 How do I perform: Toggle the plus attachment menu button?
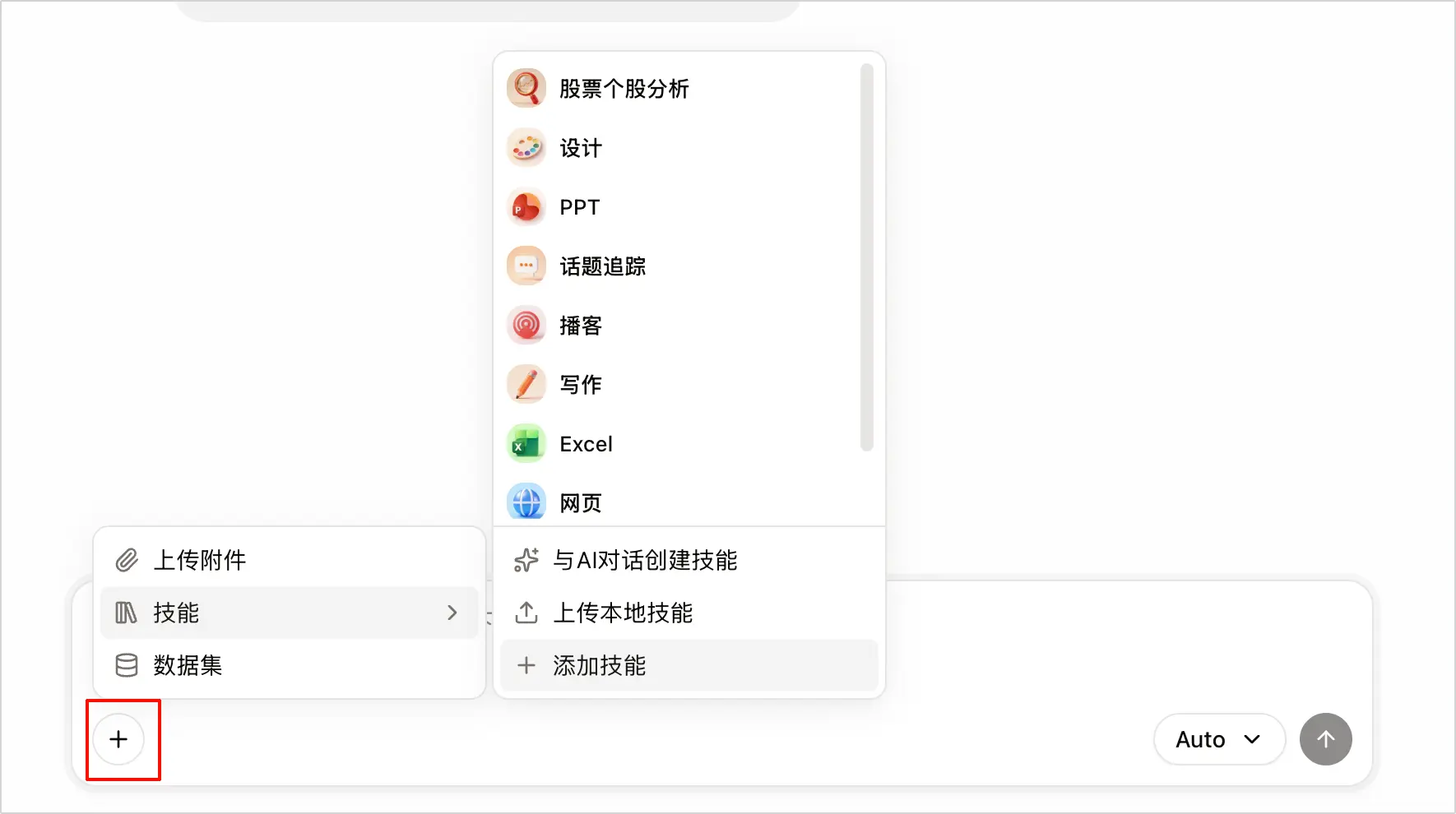118,739
